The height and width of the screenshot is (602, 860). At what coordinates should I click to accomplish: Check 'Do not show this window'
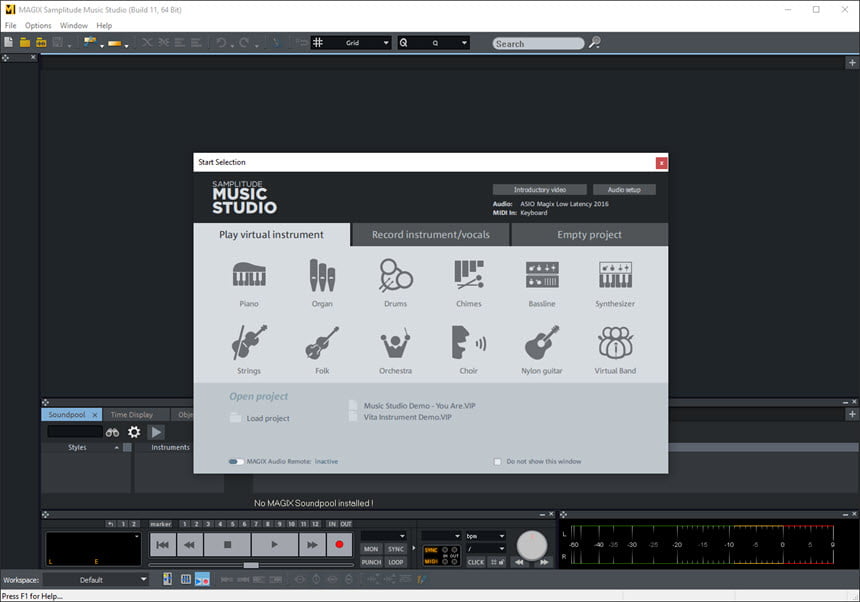pyautogui.click(x=497, y=462)
